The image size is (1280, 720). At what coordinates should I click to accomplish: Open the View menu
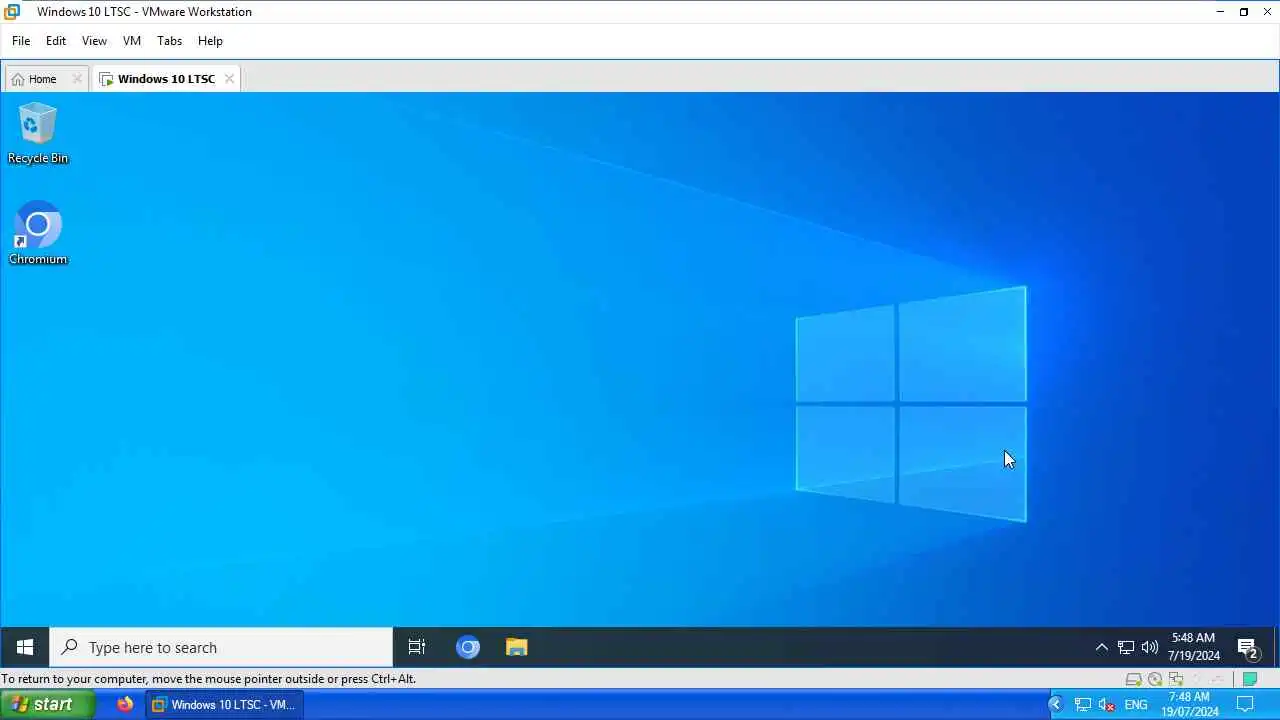pyautogui.click(x=94, y=41)
